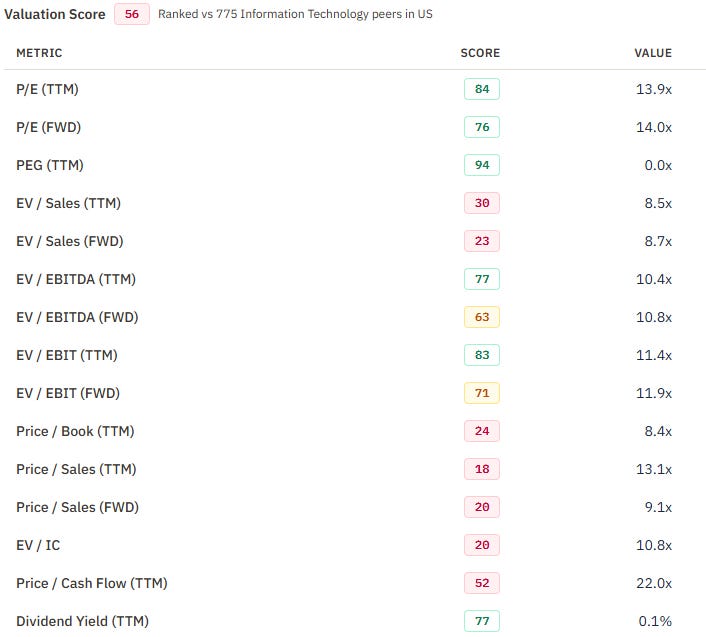This screenshot has height=637, width=706.
Task: Click score badge 20 for EV / IC
Action: tap(482, 545)
